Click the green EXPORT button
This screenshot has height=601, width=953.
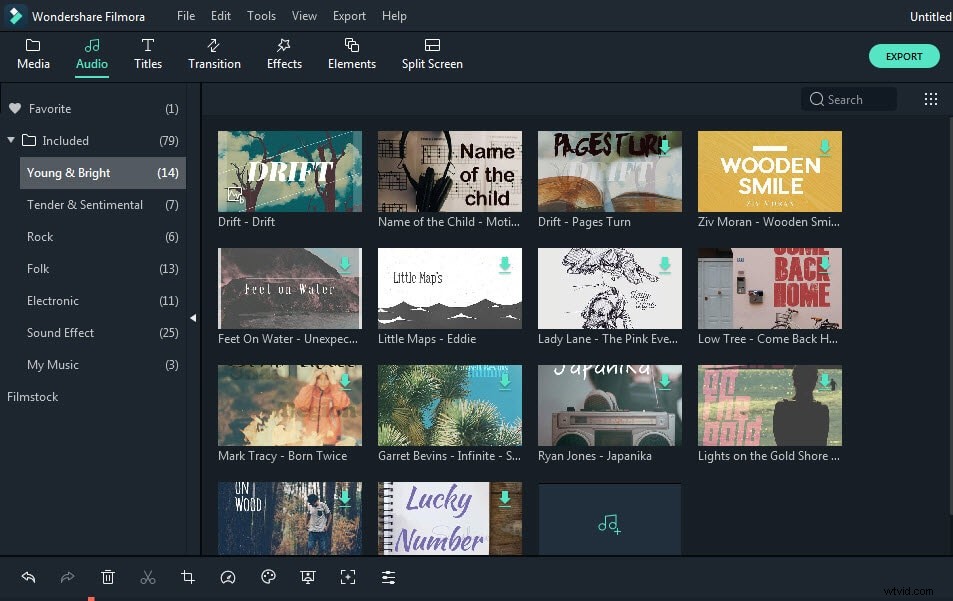click(903, 56)
